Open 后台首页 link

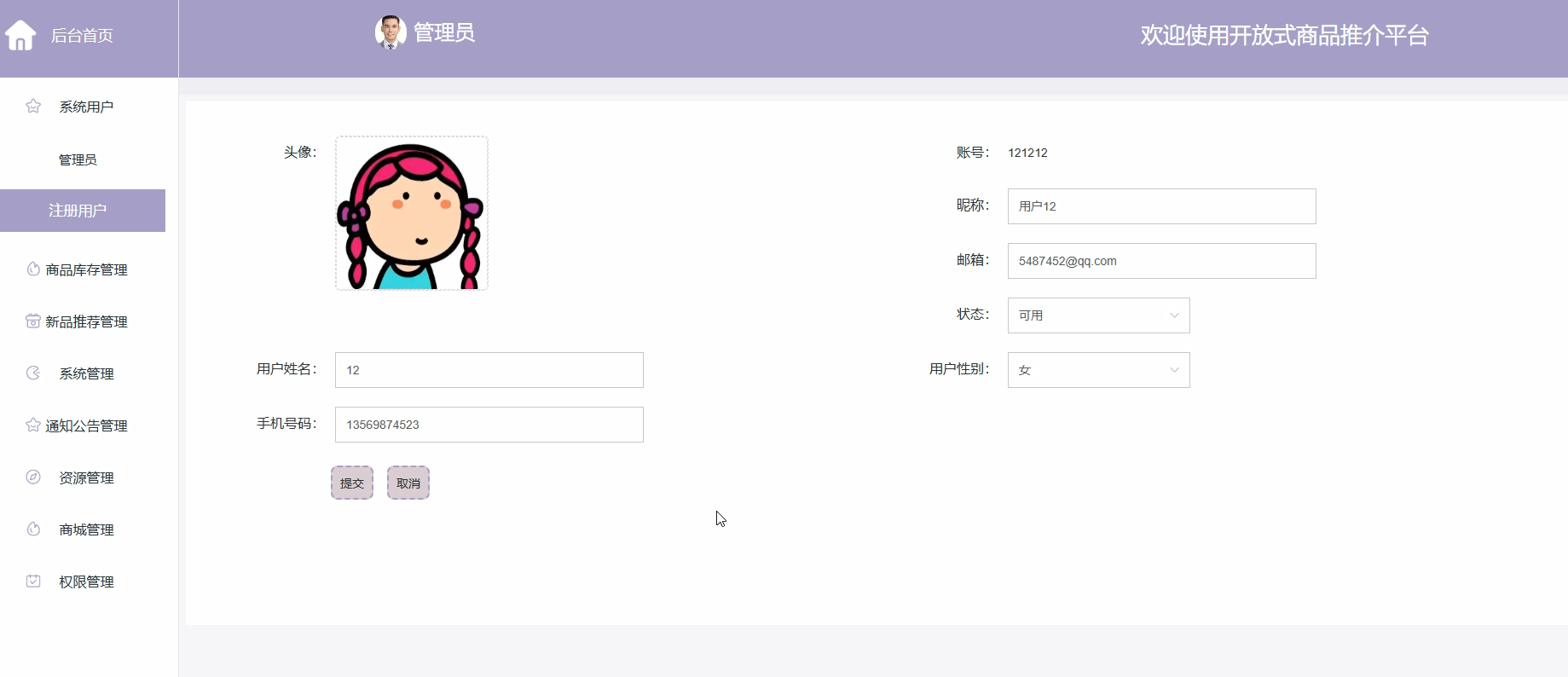[82, 36]
